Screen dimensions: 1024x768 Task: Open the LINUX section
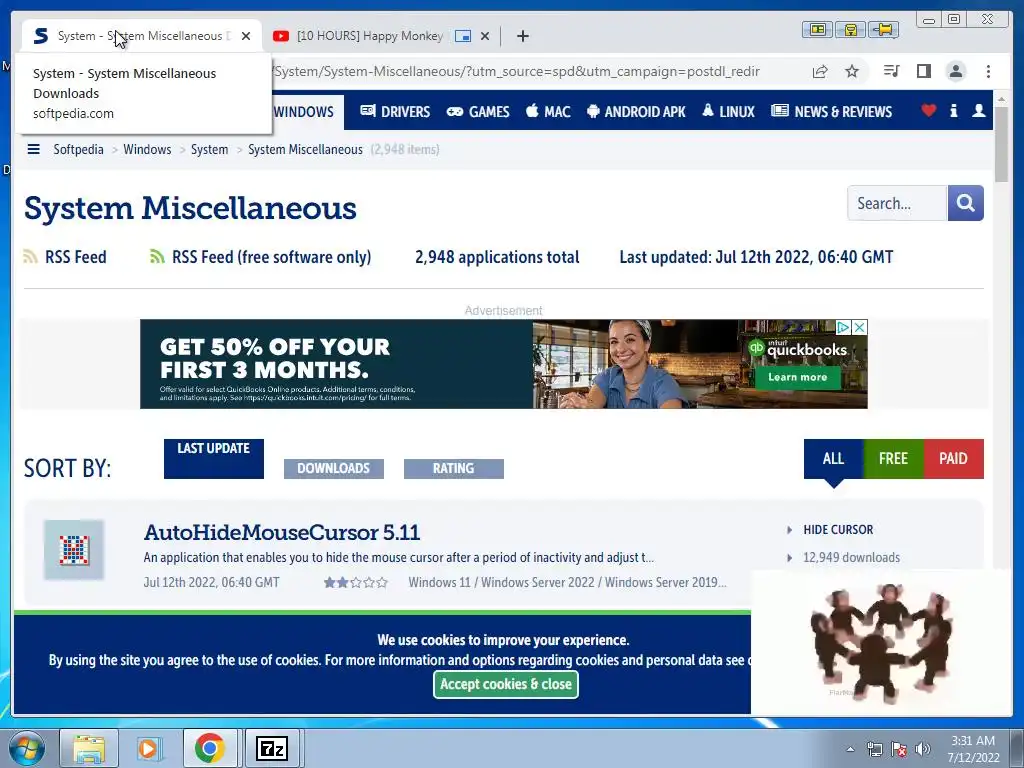click(x=728, y=112)
